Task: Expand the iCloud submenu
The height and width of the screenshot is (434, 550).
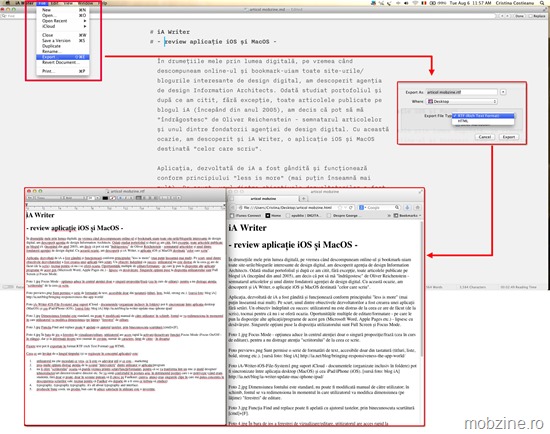Action: point(63,26)
